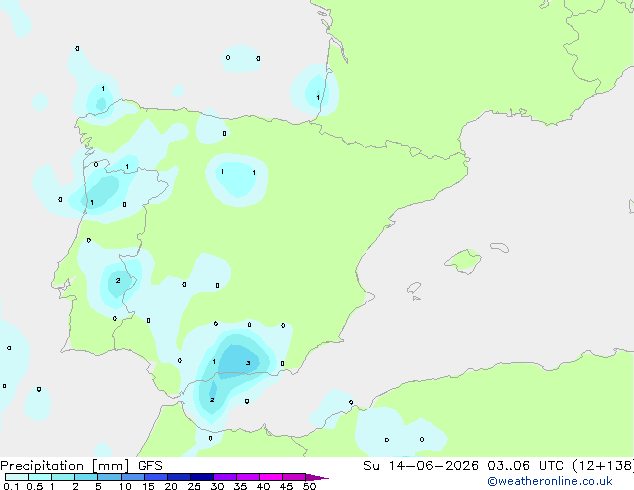Click the darkest blue 25–30 legend swatch
Image resolution: width=634 pixels, height=490 pixels.
click(x=201, y=477)
